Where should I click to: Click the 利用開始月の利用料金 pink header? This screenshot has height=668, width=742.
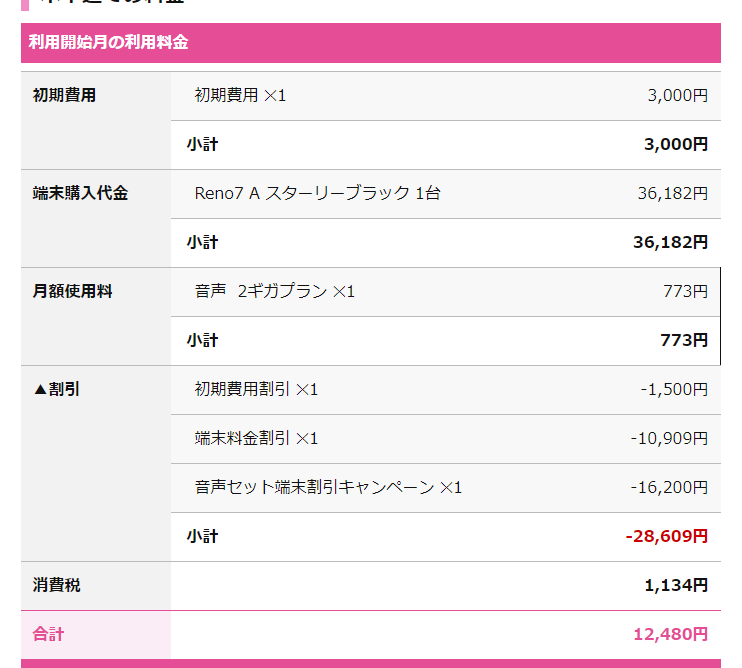pyautogui.click(x=371, y=43)
